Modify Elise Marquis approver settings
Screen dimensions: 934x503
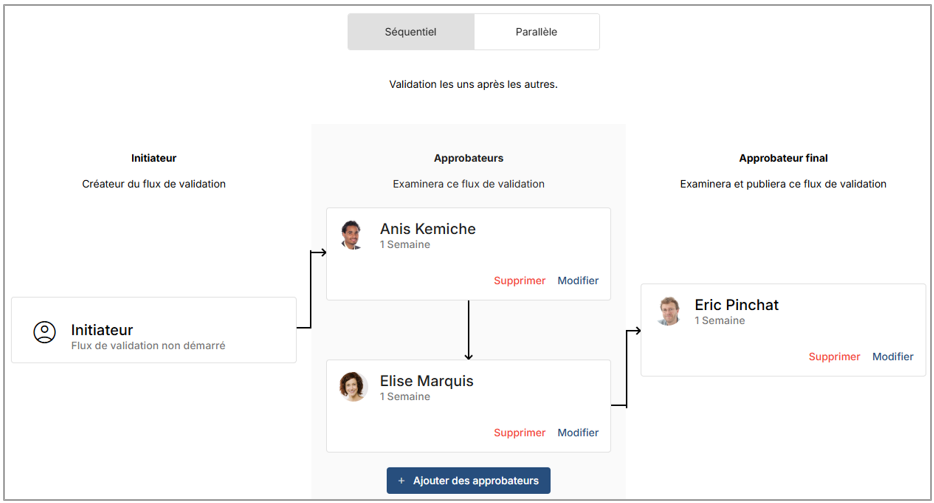[x=578, y=433]
